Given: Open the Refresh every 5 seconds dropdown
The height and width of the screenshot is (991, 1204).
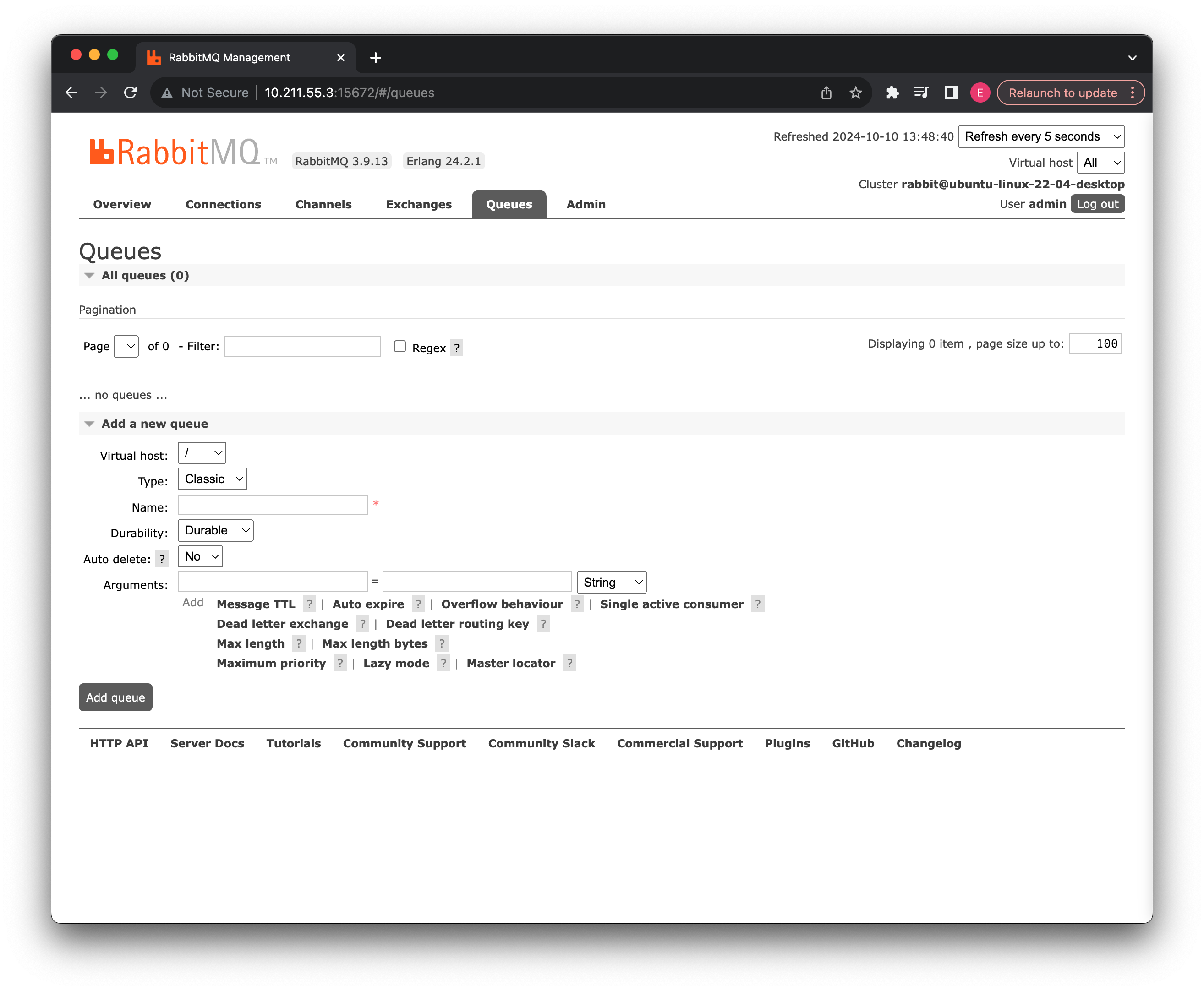Looking at the screenshot, I should pyautogui.click(x=1040, y=136).
